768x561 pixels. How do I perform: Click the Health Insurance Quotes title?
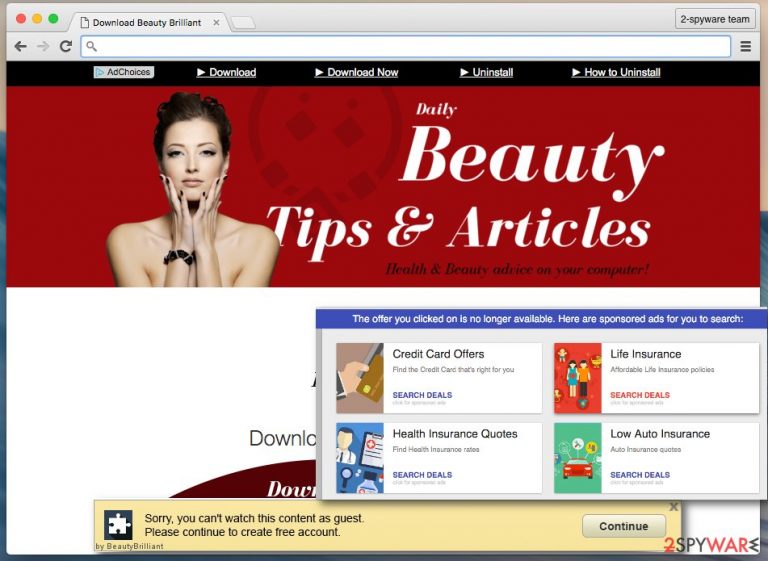click(455, 434)
